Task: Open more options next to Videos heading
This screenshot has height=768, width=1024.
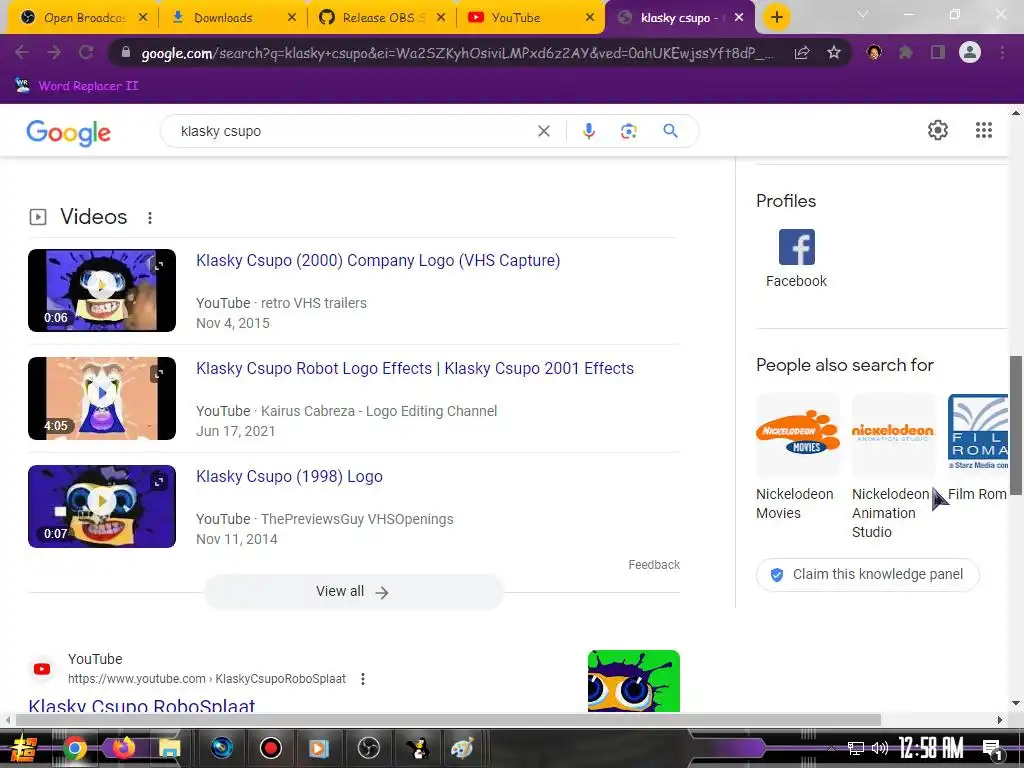Action: point(150,217)
